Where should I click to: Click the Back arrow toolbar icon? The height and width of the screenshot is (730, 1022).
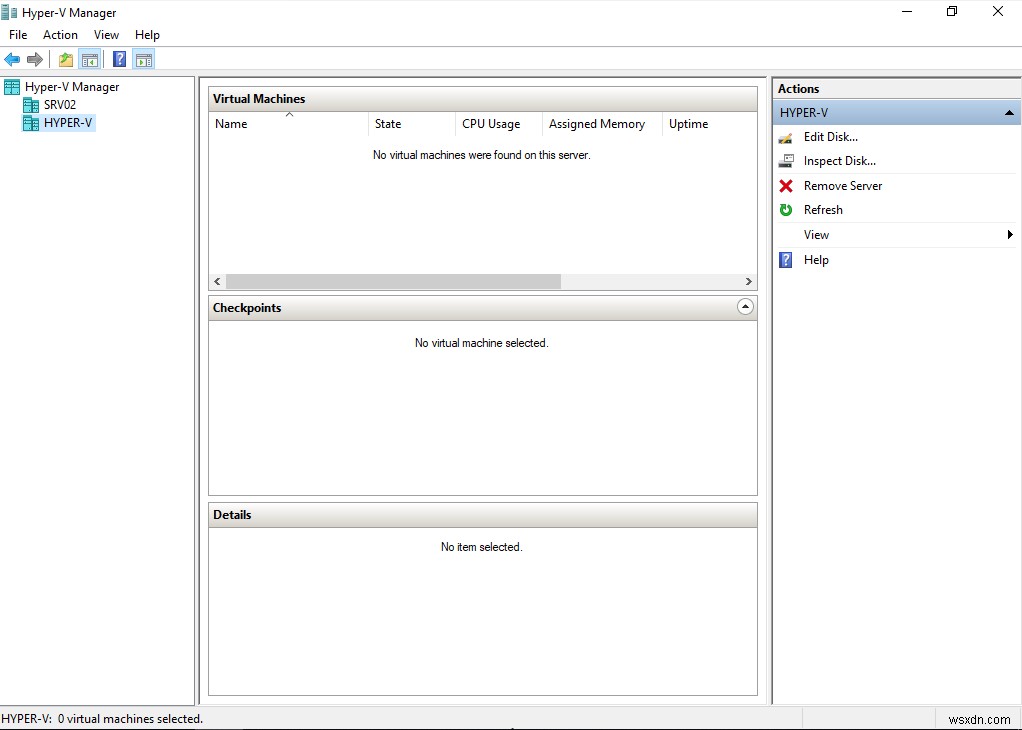12,60
